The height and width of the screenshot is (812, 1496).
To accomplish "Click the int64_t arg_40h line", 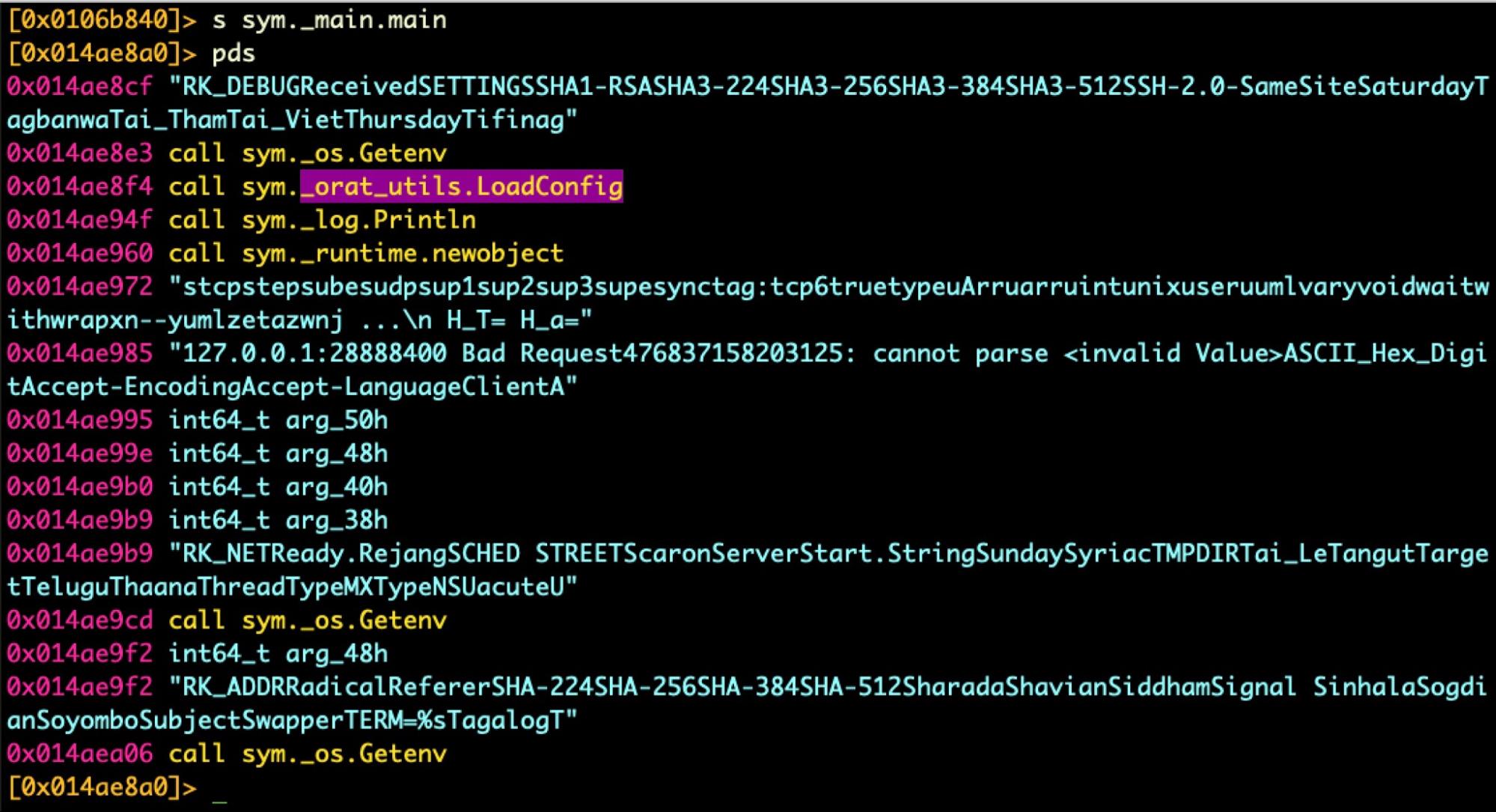I will (x=278, y=487).
